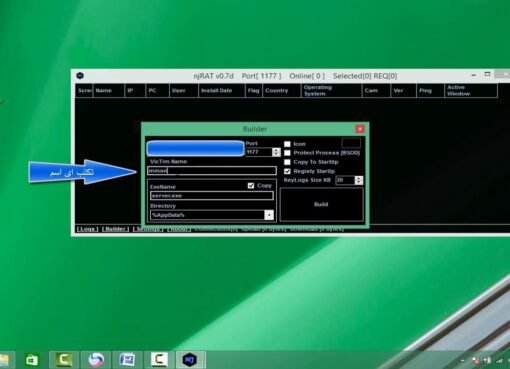The height and width of the screenshot is (369, 510).
Task: Tick the Copy To StartUp checkbox
Action: click(x=287, y=162)
